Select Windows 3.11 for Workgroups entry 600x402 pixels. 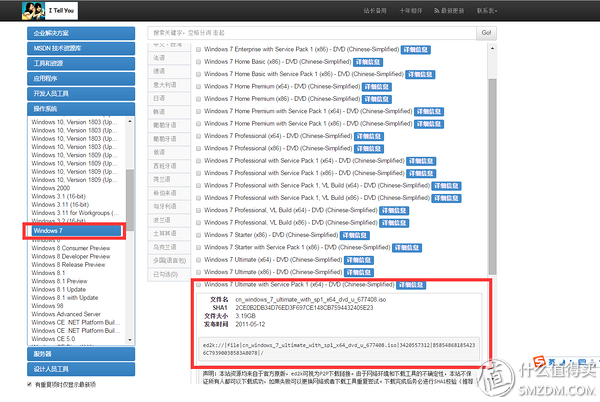pos(75,213)
